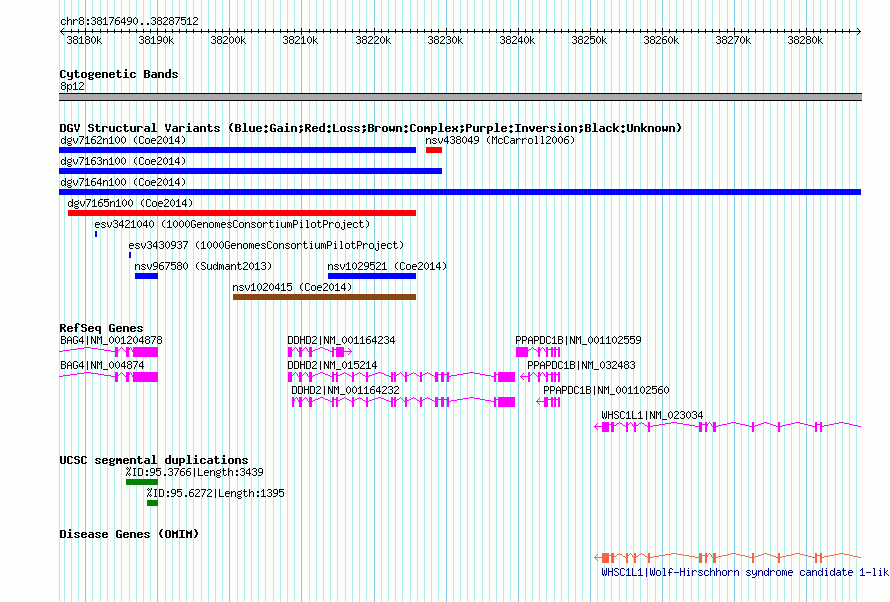Click the esv3430937 tiny blue marker
The width and height of the screenshot is (890, 602).
[130, 255]
